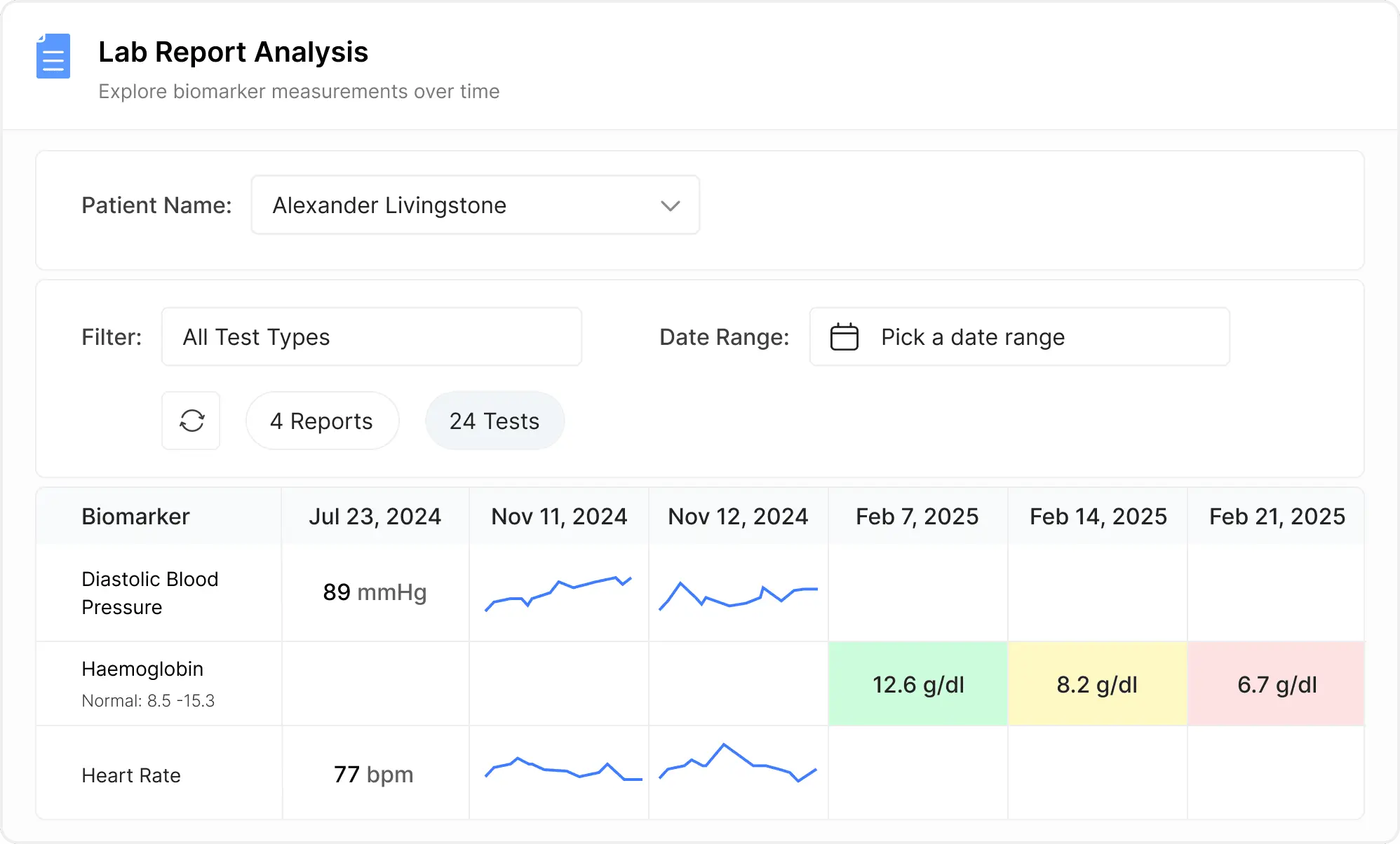Click the Haemoglobin row label
Image resolution: width=1400 pixels, height=844 pixels.
pos(142,669)
